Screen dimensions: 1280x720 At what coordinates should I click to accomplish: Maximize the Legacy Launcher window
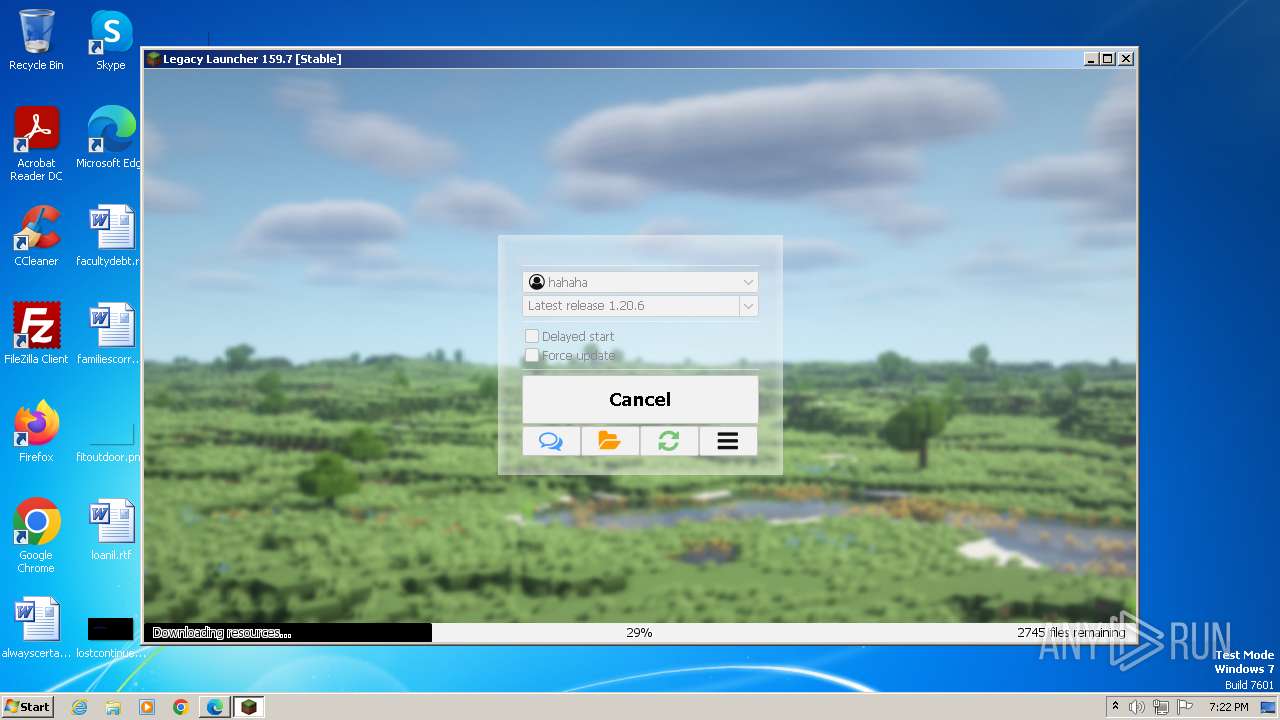[1108, 59]
